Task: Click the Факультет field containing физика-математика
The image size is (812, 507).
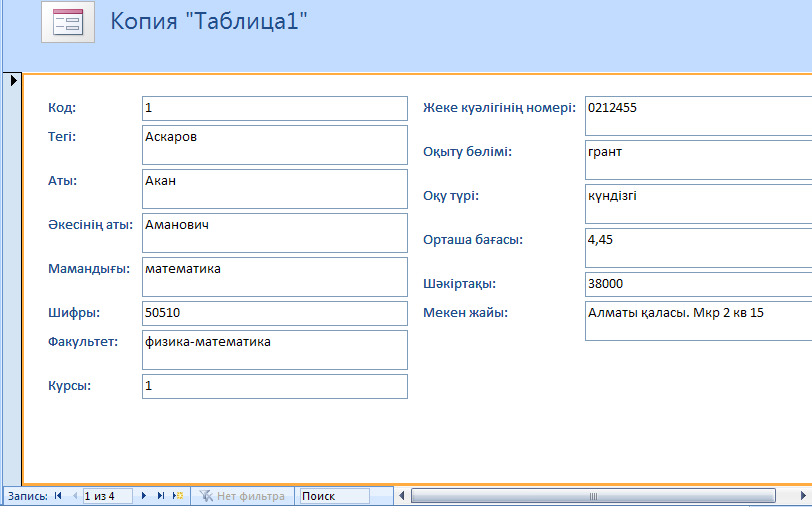Action: pyautogui.click(x=274, y=350)
